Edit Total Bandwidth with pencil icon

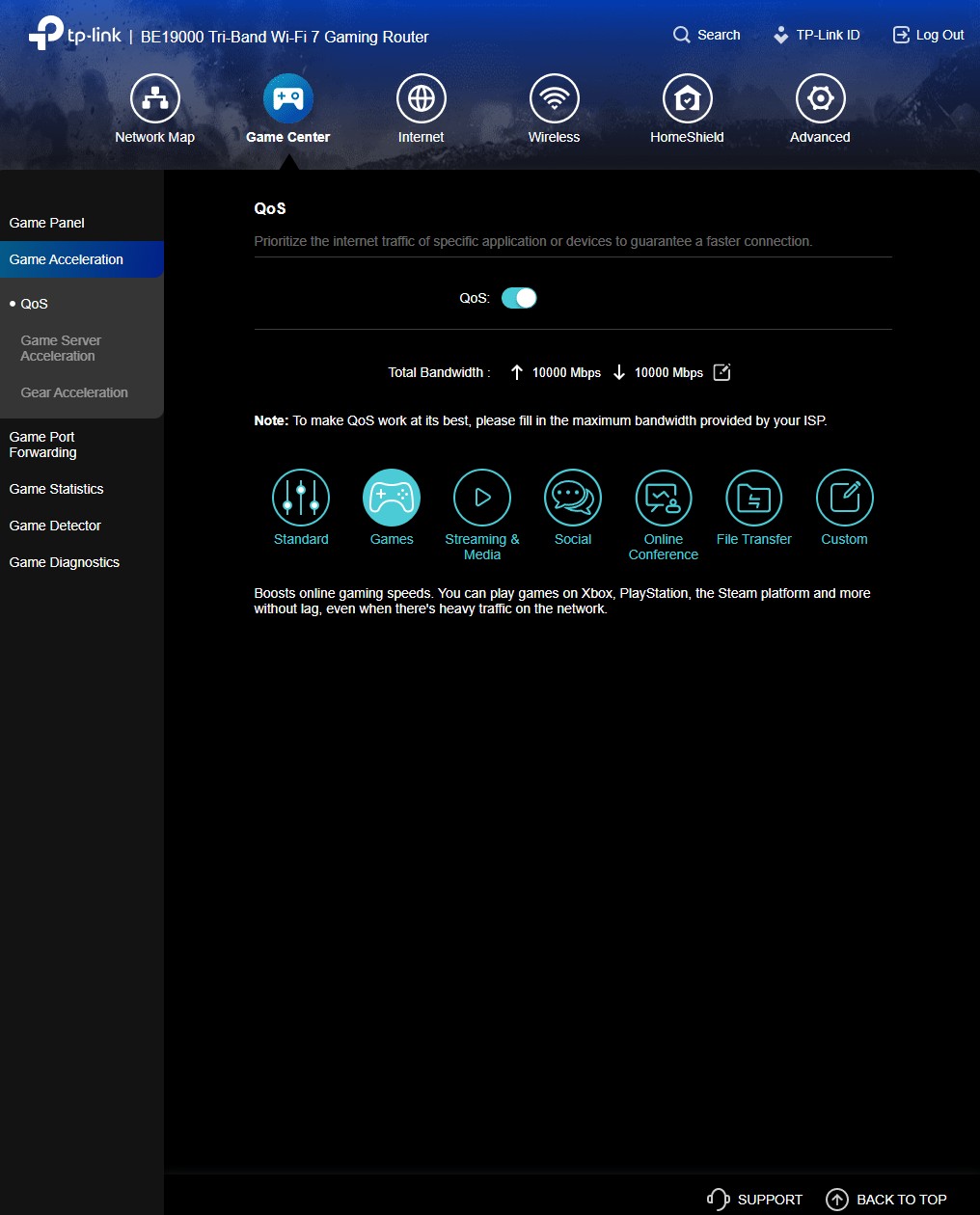click(721, 372)
